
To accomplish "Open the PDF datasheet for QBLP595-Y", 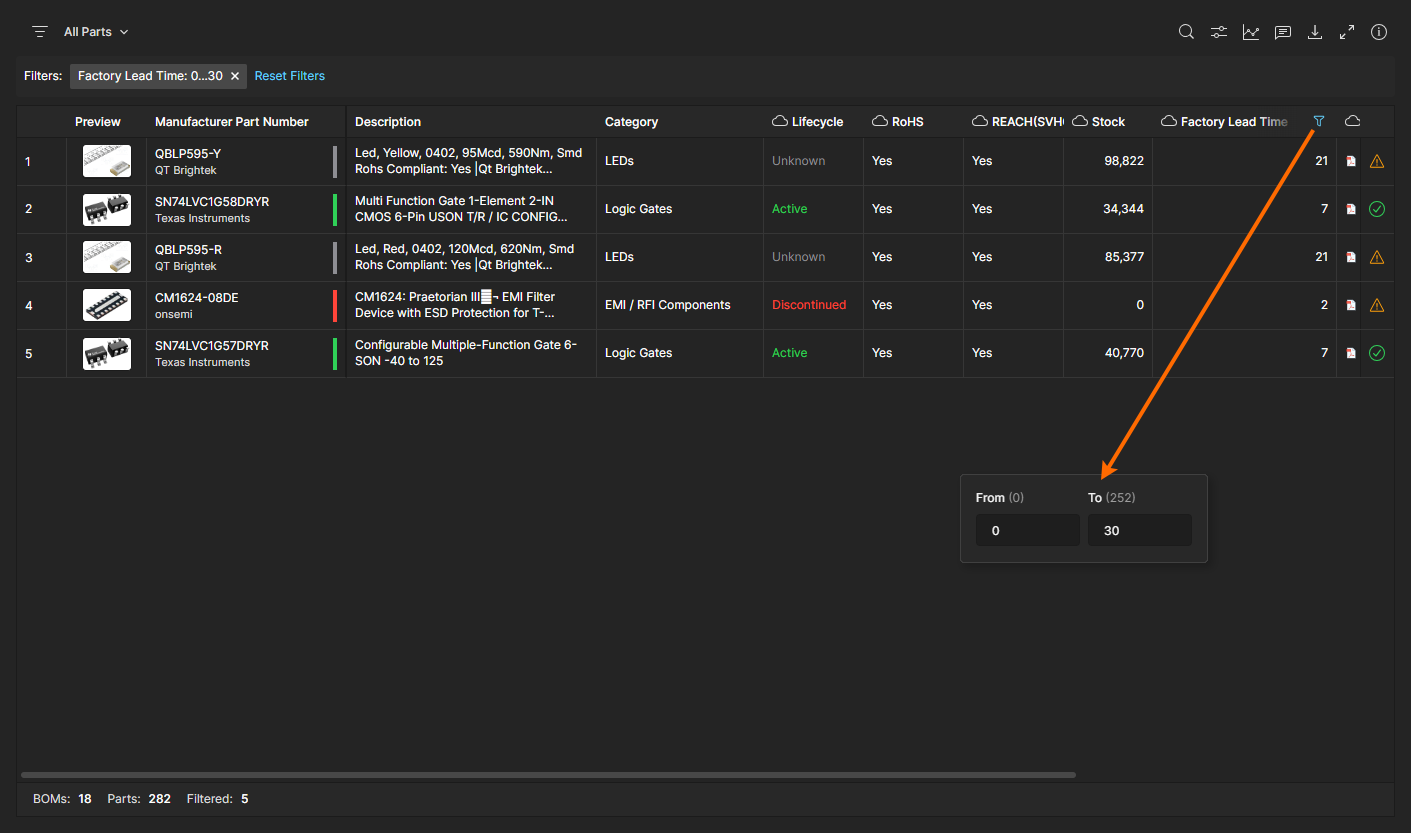I will tap(1351, 161).
